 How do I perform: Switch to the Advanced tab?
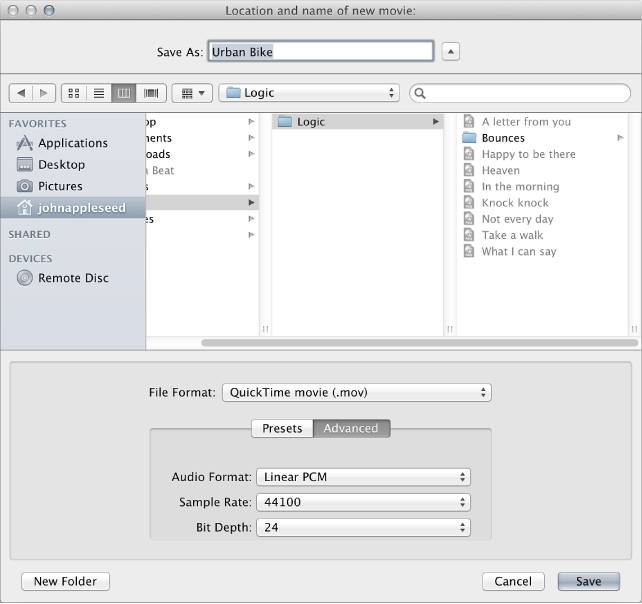(351, 428)
